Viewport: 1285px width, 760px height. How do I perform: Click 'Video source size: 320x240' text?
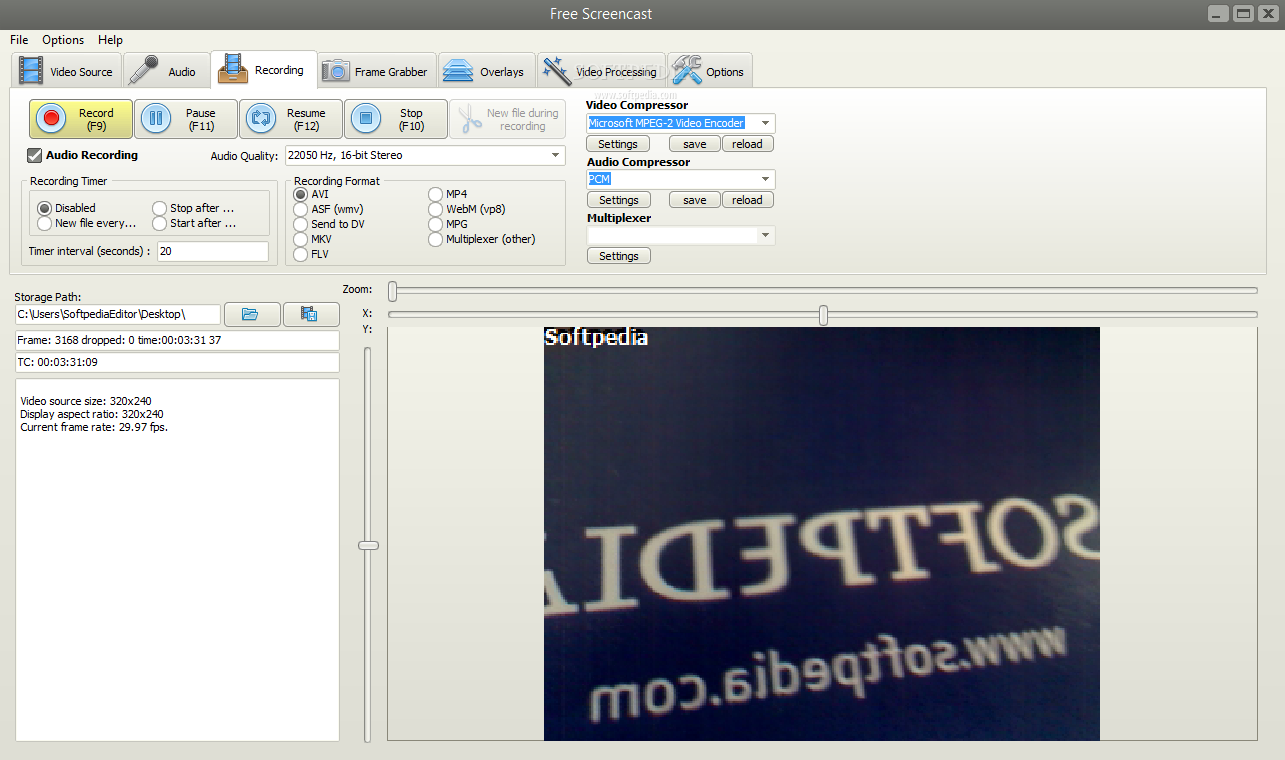pos(86,401)
